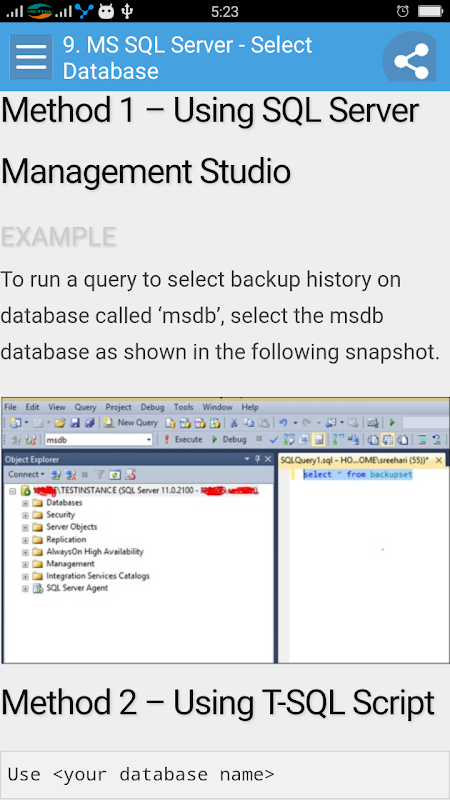Click the Object Explorer pin icon
The image size is (450, 800).
click(258, 459)
